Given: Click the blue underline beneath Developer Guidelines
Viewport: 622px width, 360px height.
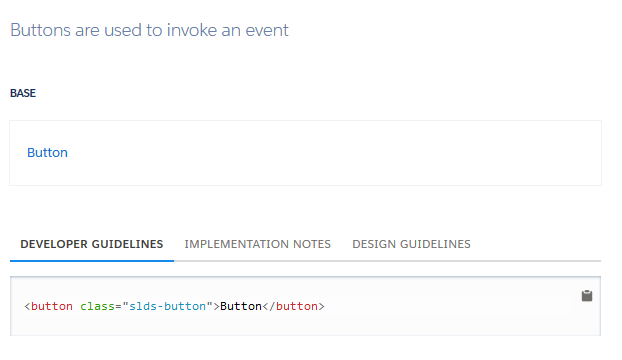Looking at the screenshot, I should click(92, 260).
